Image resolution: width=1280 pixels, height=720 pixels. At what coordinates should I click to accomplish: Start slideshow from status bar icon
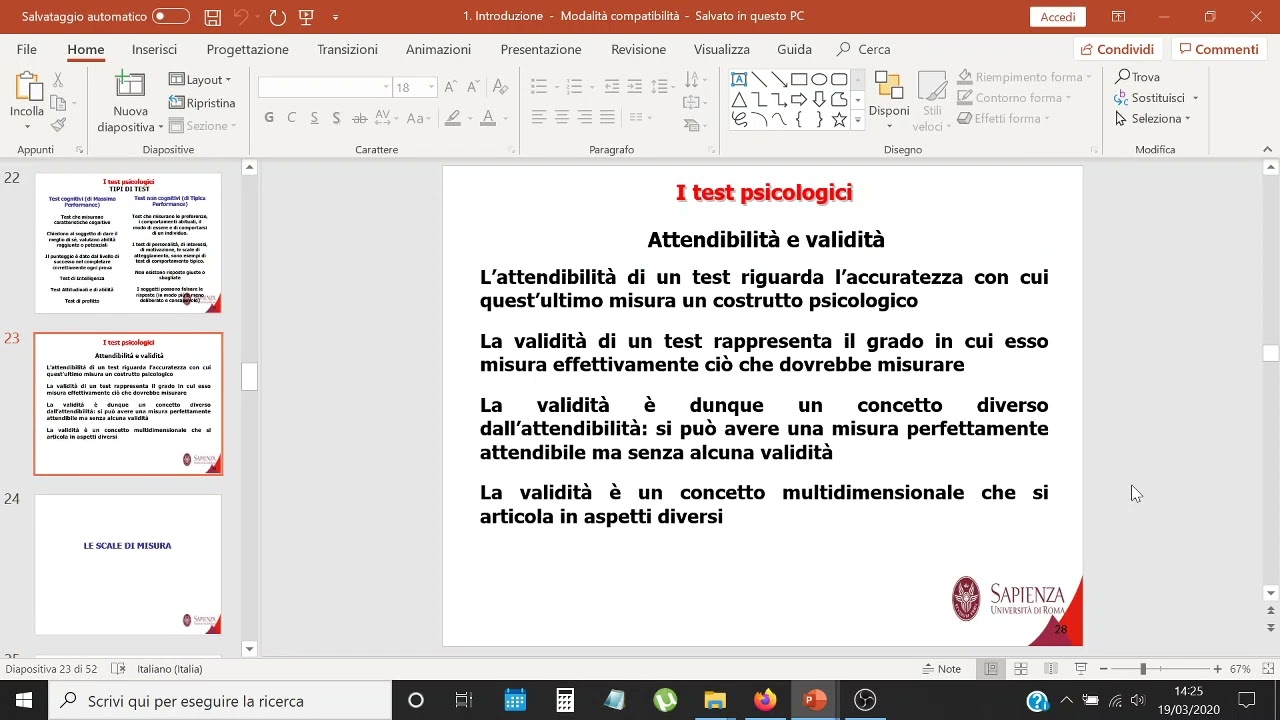tap(1081, 669)
